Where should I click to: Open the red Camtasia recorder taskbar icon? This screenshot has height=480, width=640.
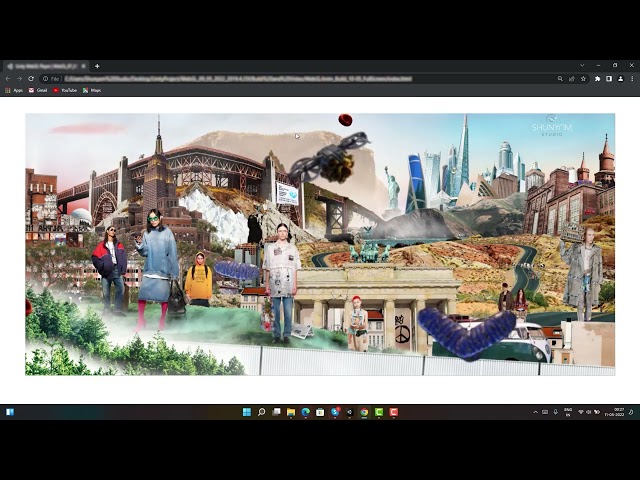pyautogui.click(x=393, y=412)
